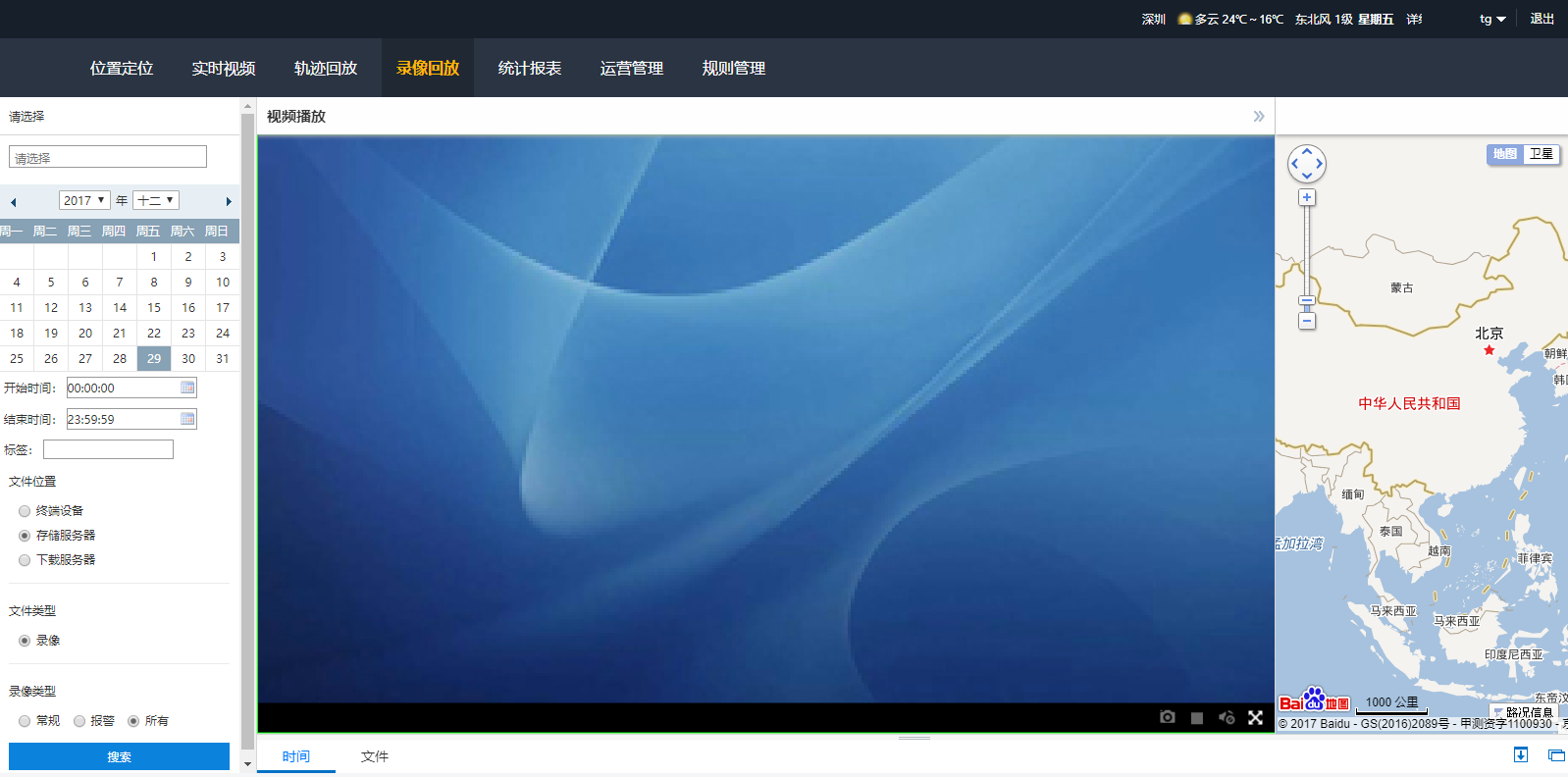Screen dimensions: 1568x777
Task: Open the end time picker icon
Action: 187,419
